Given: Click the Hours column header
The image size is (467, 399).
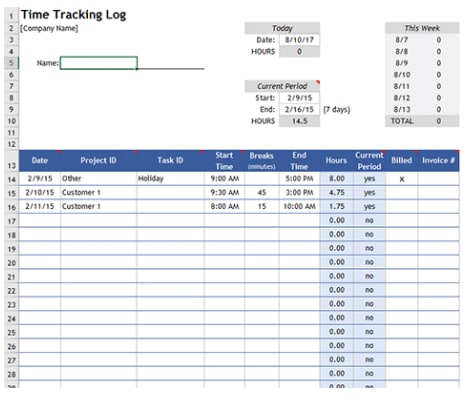Looking at the screenshot, I should pos(336,161).
